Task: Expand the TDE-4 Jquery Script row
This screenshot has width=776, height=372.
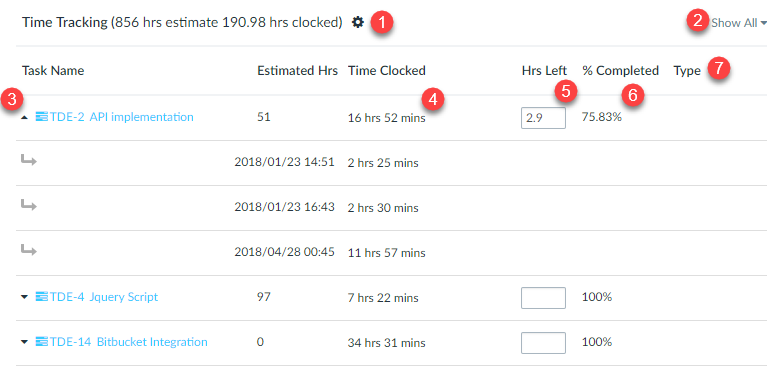Action: pyautogui.click(x=25, y=297)
